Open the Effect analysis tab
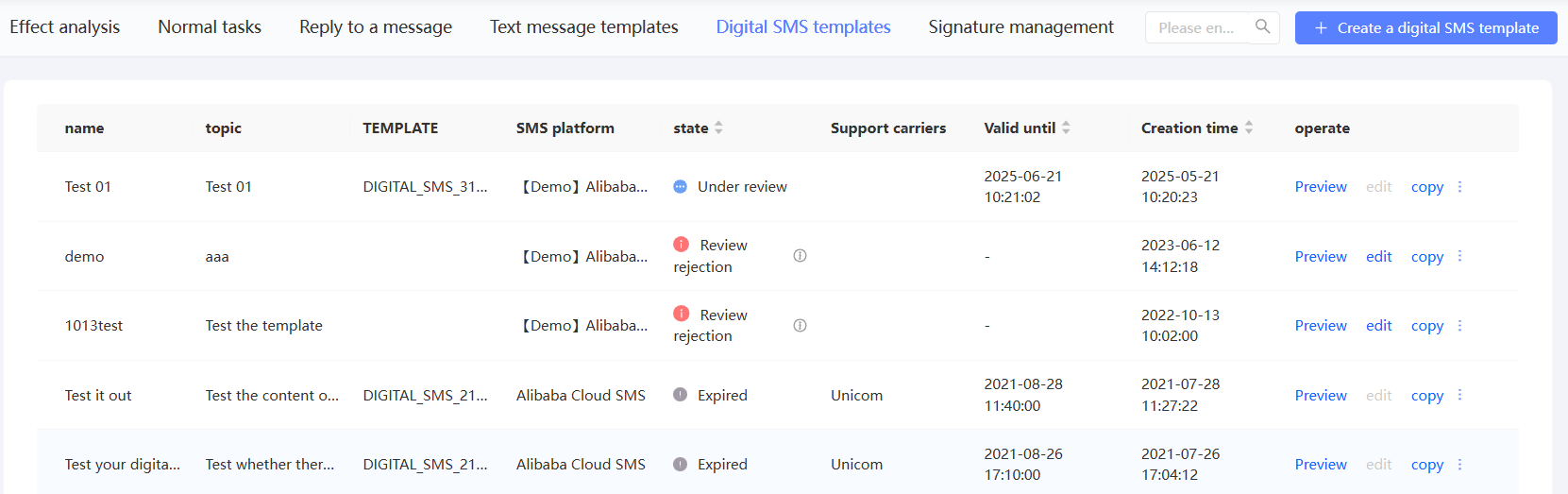The width and height of the screenshot is (1568, 494). (x=65, y=27)
